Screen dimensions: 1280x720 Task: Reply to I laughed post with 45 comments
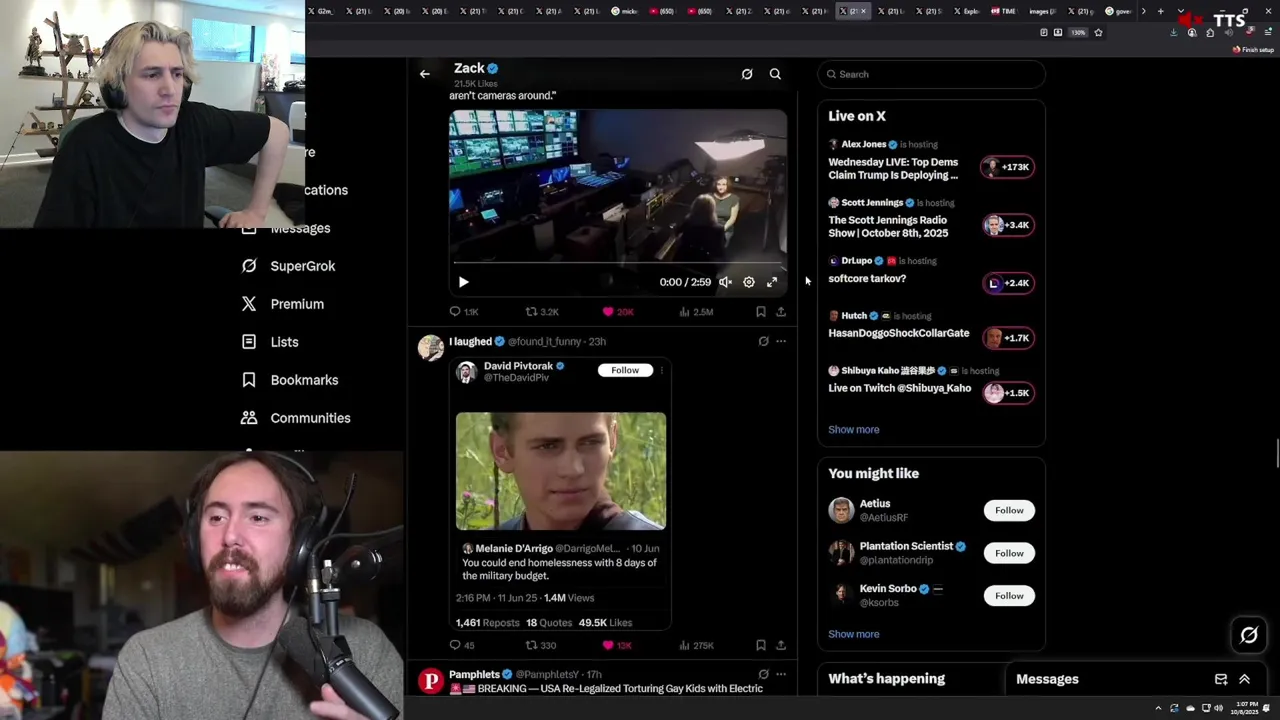(x=462, y=645)
